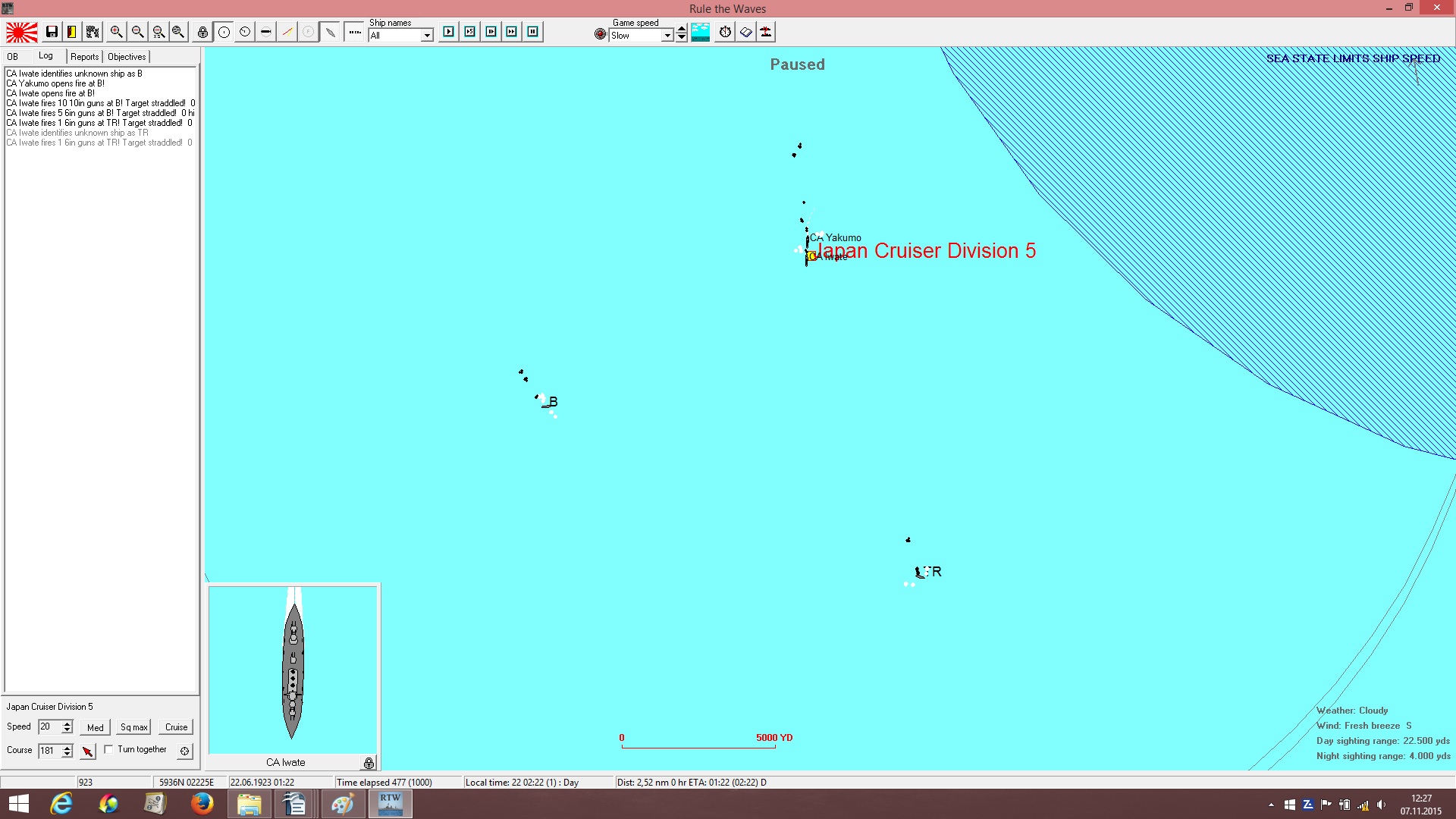The image size is (1456, 819).
Task: Open the Ship names dropdown
Action: click(427, 36)
